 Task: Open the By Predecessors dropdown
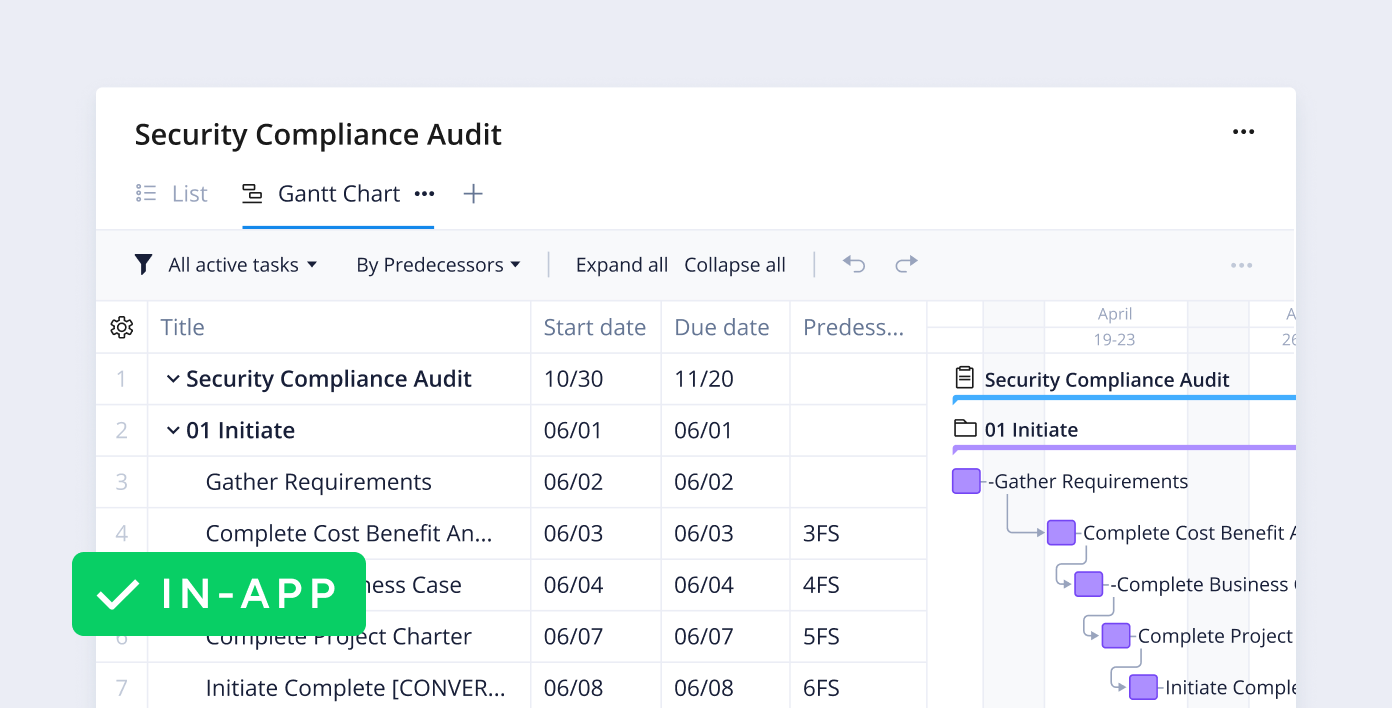pyautogui.click(x=438, y=265)
